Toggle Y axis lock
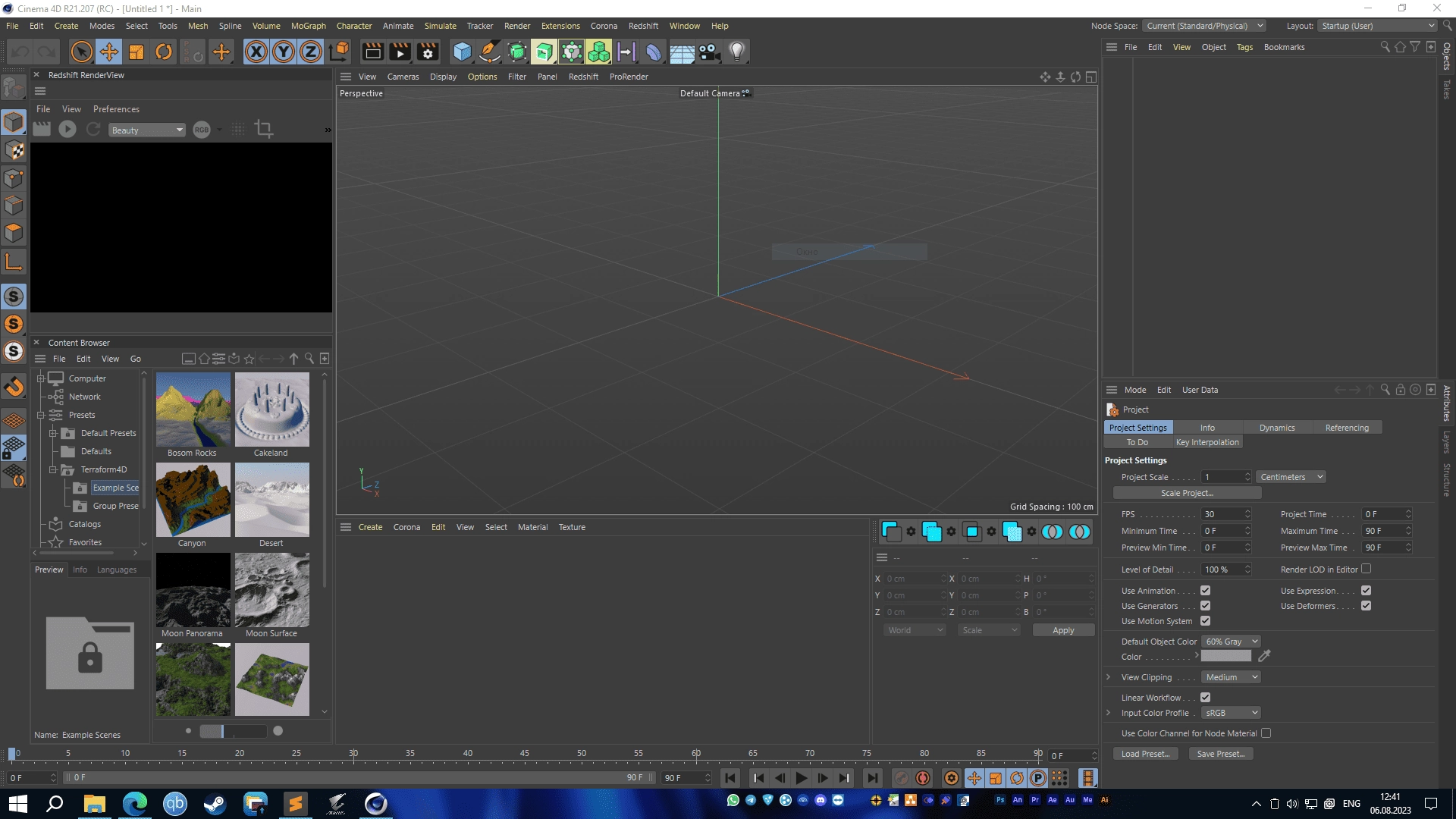 pos(284,52)
